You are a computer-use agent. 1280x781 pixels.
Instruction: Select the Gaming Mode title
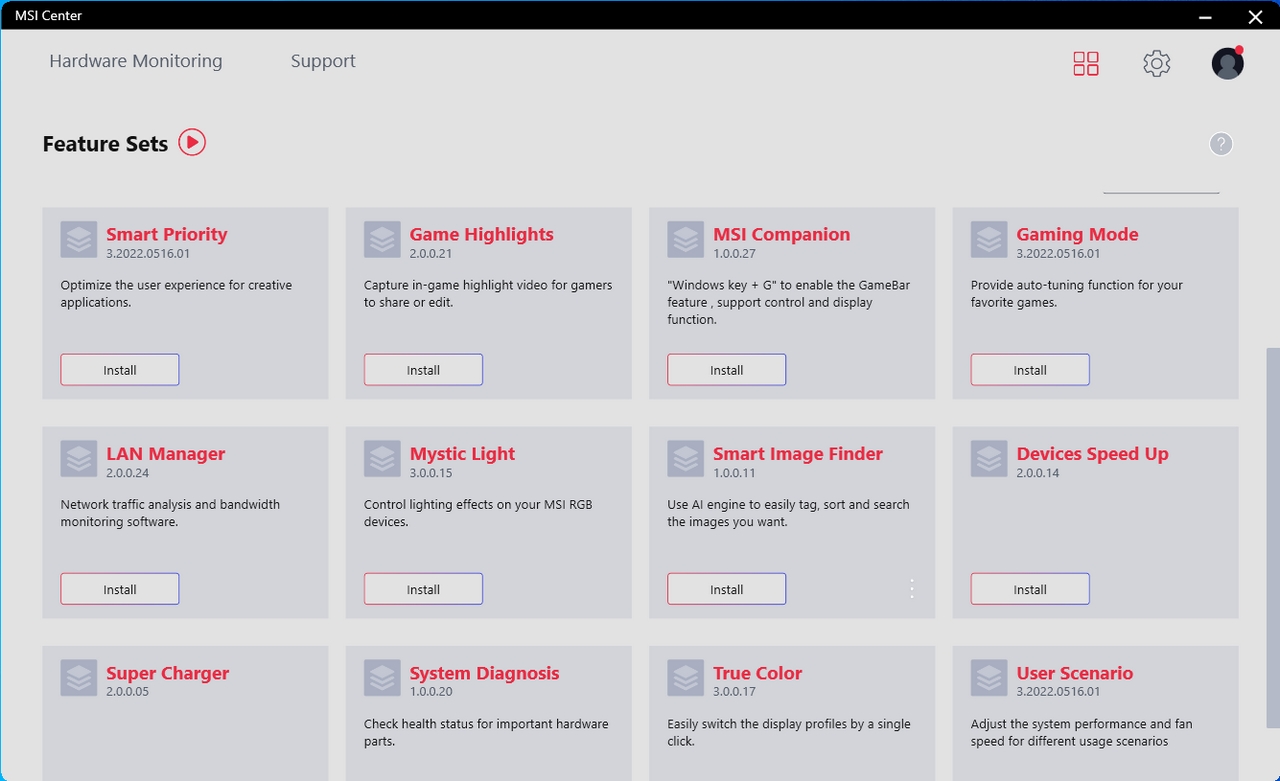[x=1078, y=234]
